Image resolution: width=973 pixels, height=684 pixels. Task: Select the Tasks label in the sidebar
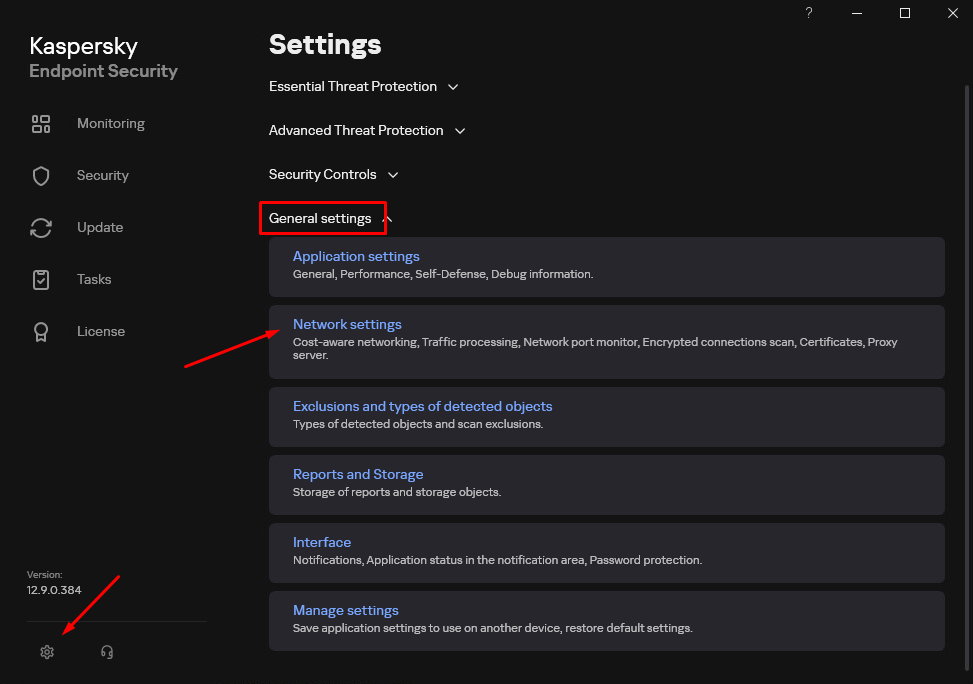(x=94, y=280)
